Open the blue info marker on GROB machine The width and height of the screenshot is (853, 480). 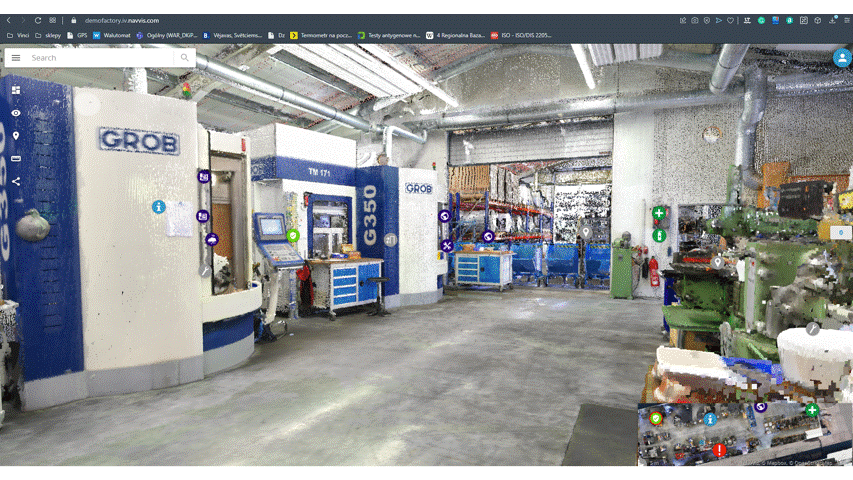click(158, 207)
